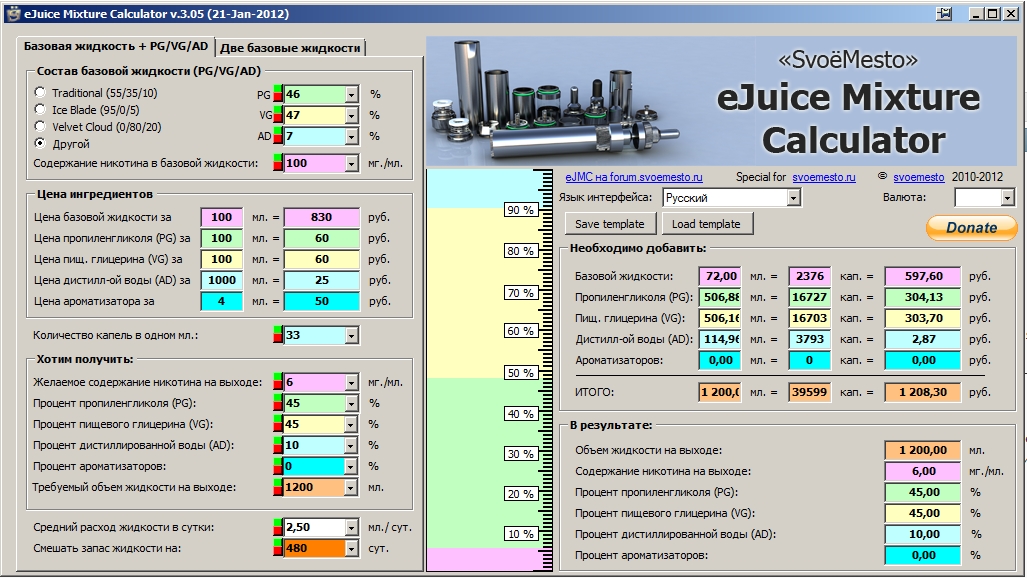Expand the required volume 1200 мл. dropdown
Image resolution: width=1027 pixels, height=578 pixels.
[352, 487]
